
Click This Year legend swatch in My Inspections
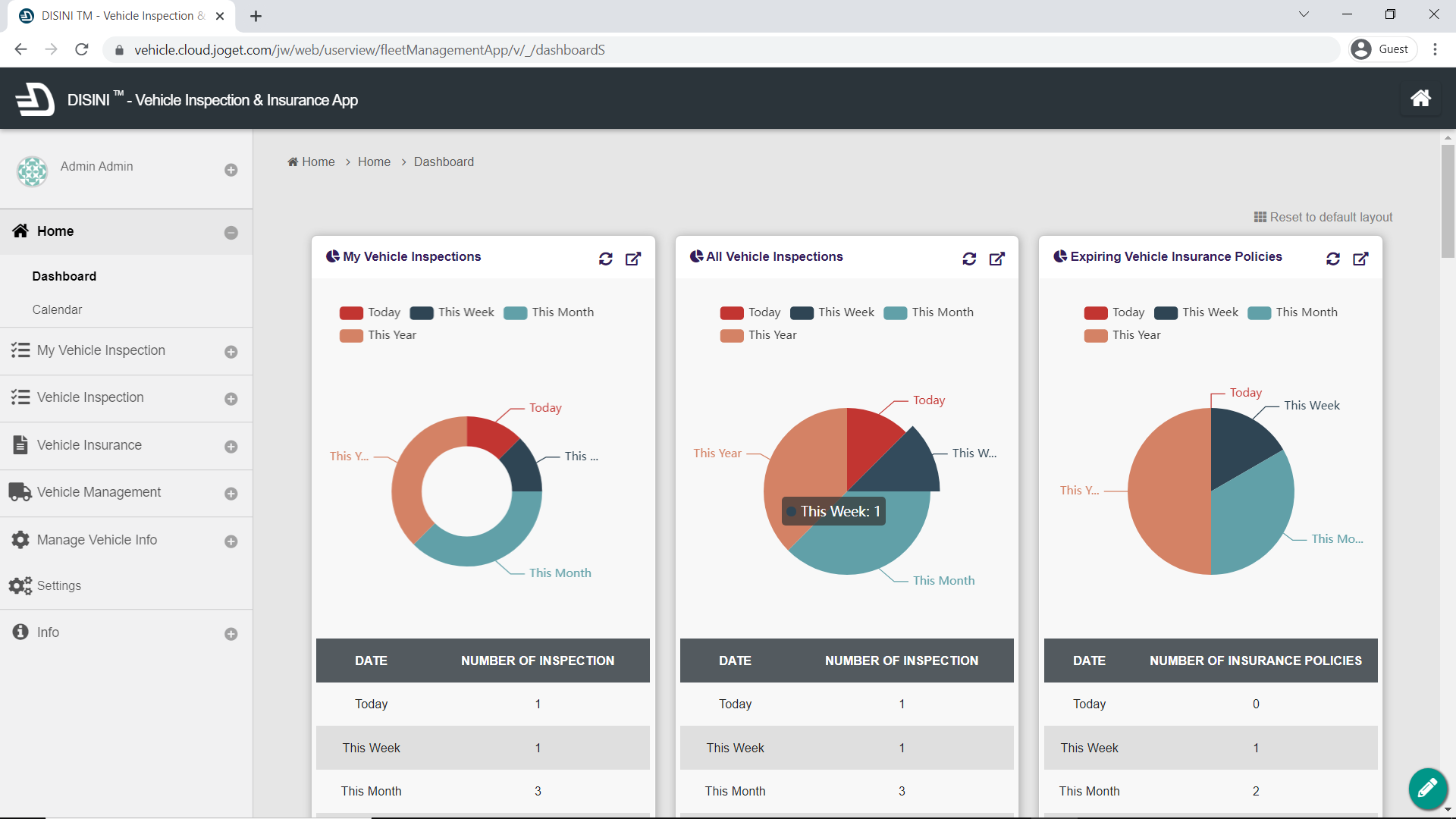tap(351, 336)
